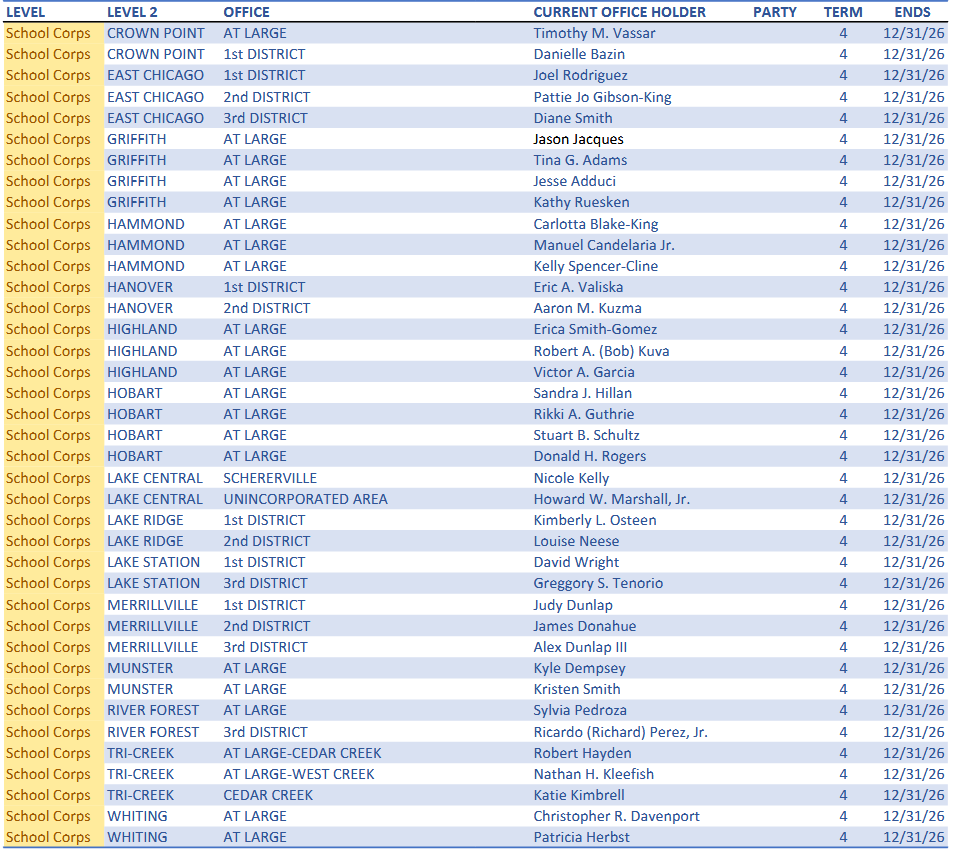Select the name Joel Rodriguez
Viewport: 955px width, 850px height.
pos(580,76)
